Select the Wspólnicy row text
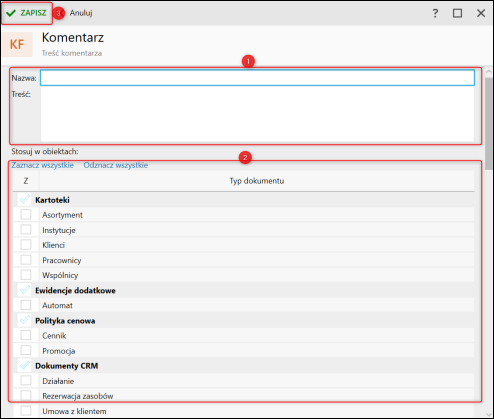The height and width of the screenshot is (419, 494). pos(60,275)
